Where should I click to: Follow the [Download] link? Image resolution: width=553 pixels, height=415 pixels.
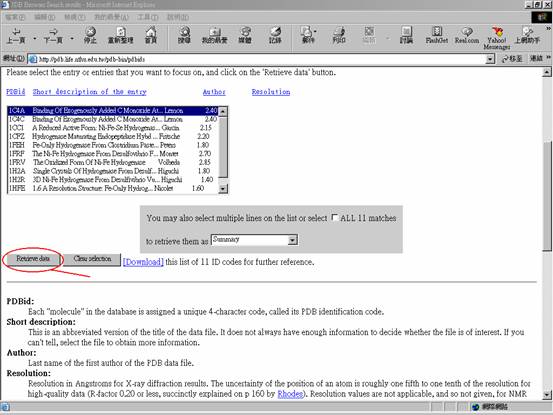[x=143, y=262]
